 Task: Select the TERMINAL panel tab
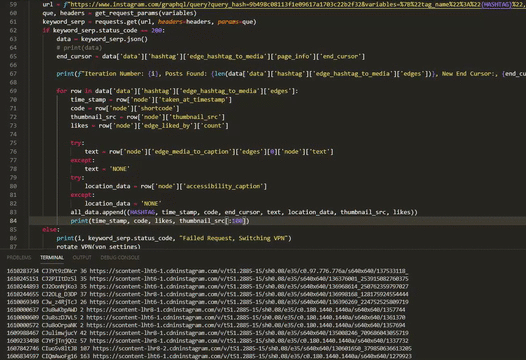(x=52, y=257)
